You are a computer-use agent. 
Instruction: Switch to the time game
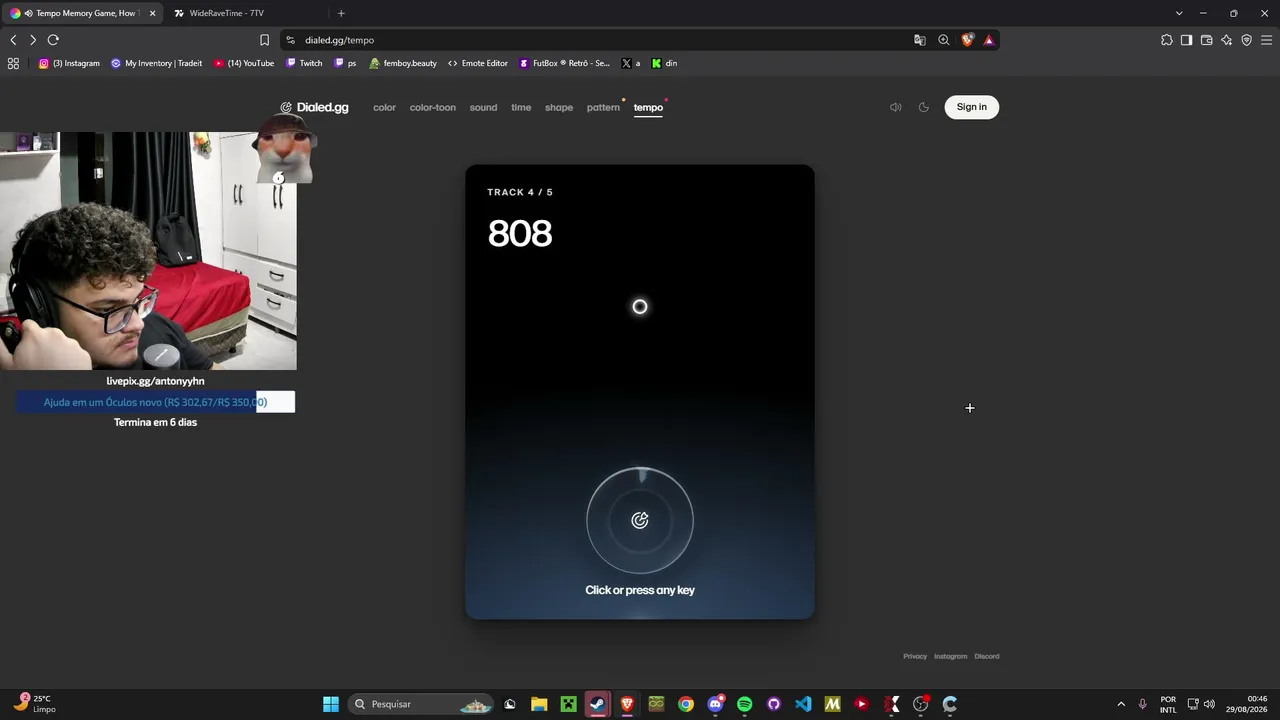(521, 107)
